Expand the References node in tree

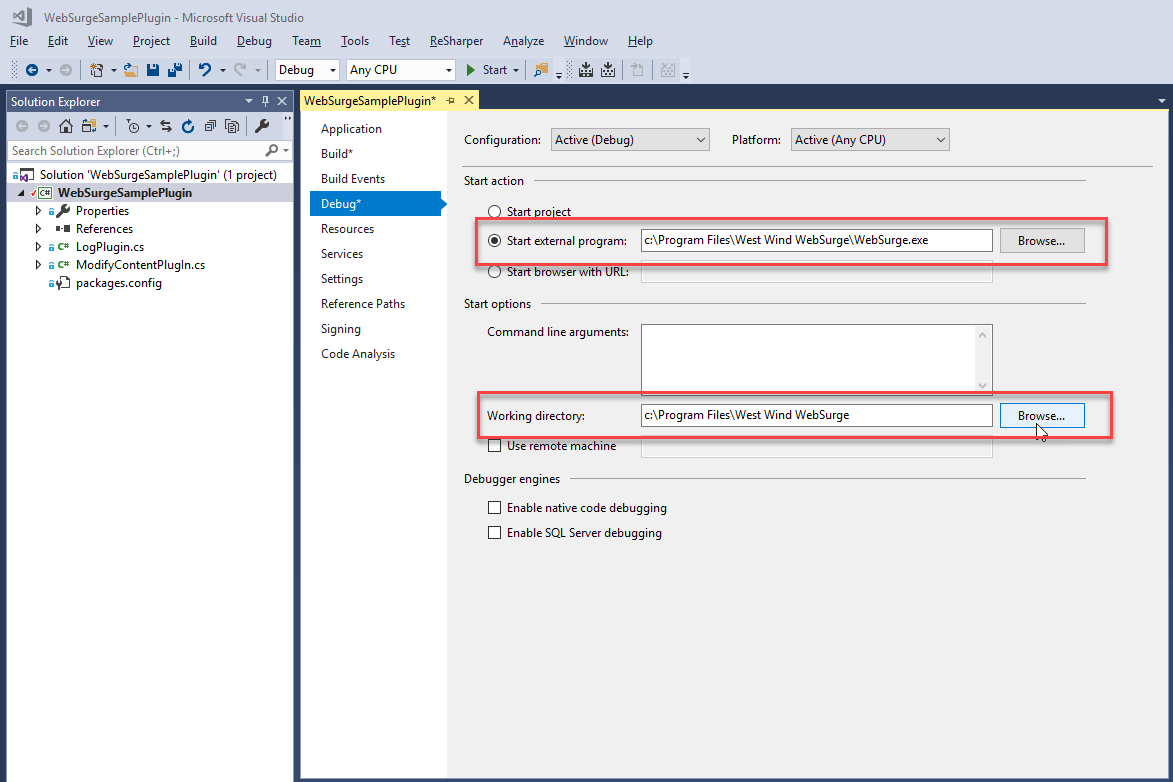(38, 229)
